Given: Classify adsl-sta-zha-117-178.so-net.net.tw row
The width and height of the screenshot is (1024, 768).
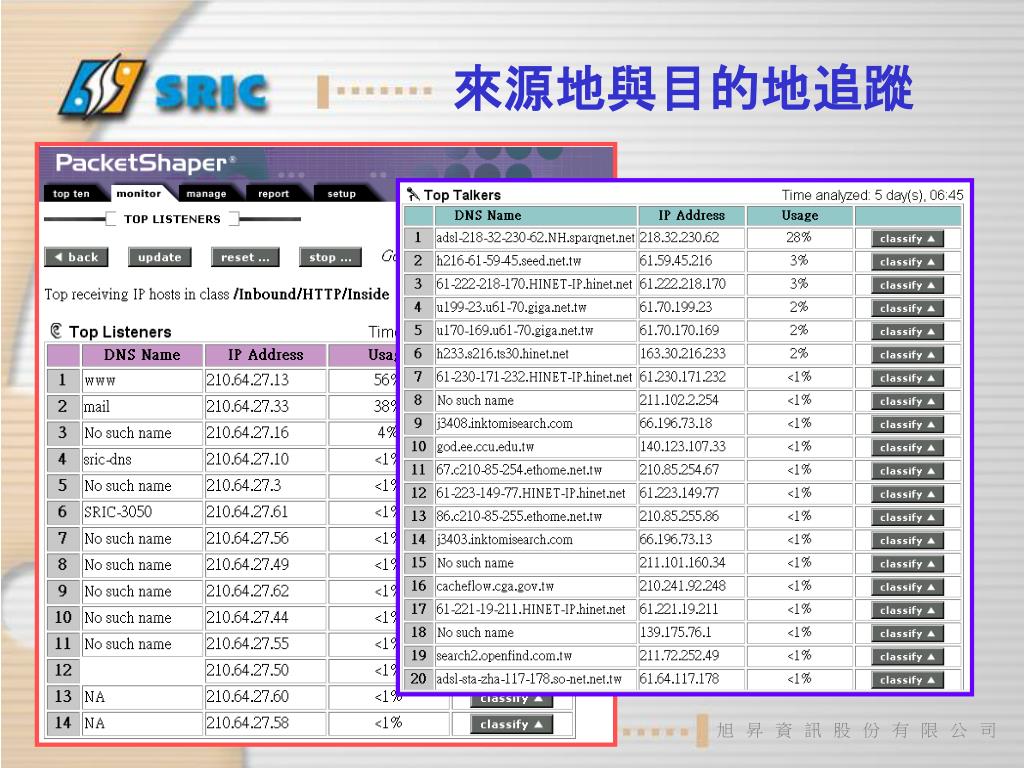Looking at the screenshot, I should point(907,680).
